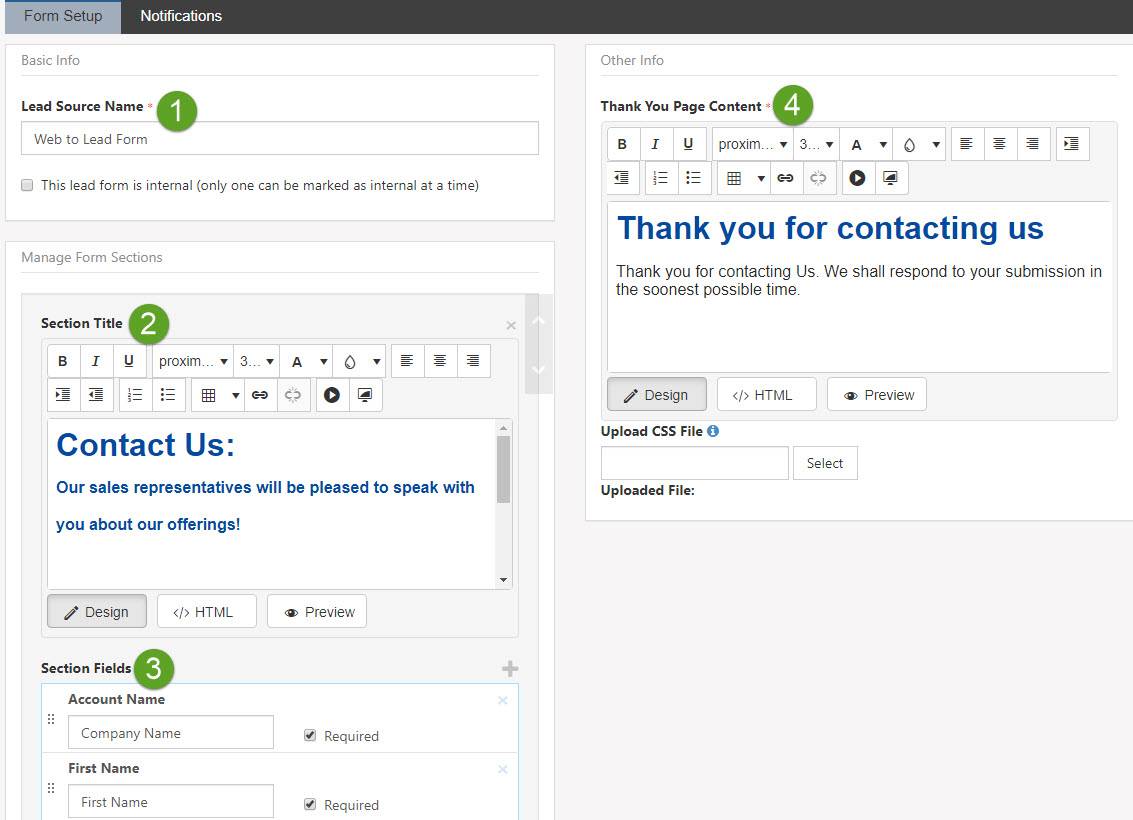Insert hyperlink in Thank You Page editor
The image size is (1133, 820).
click(x=785, y=178)
